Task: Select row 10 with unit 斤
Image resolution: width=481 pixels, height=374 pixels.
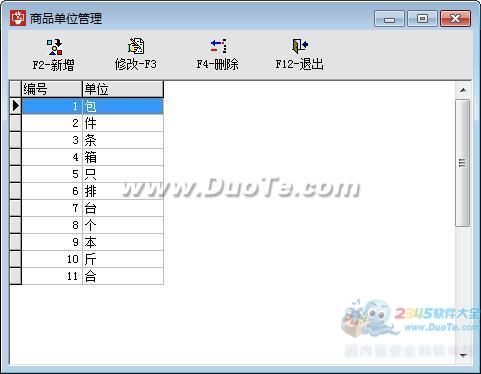Action: pyautogui.click(x=92, y=259)
